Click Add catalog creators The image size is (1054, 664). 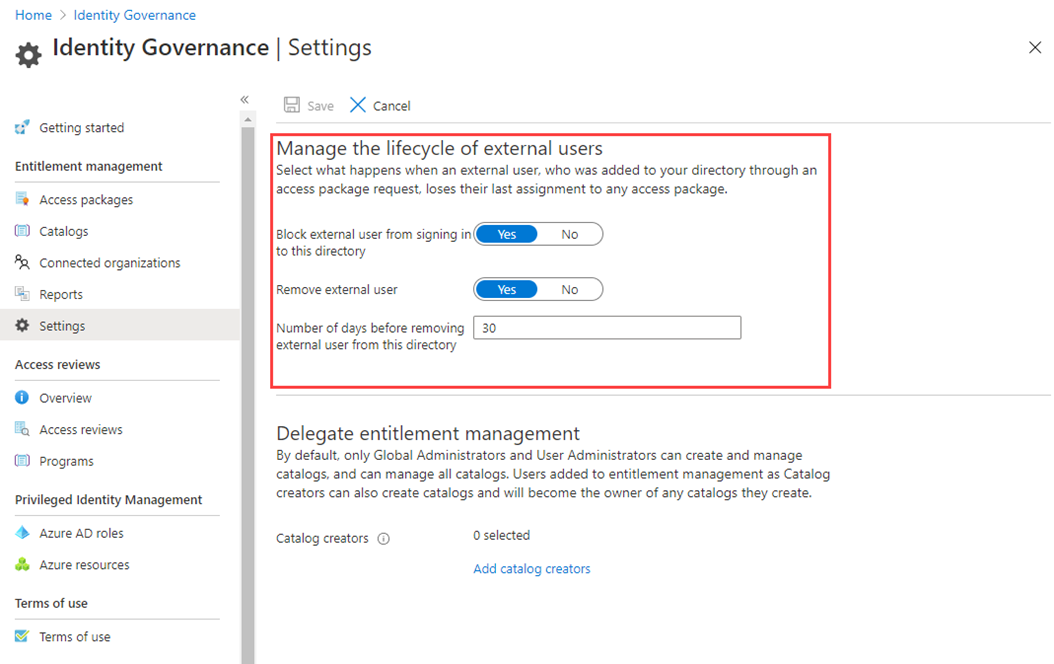pyautogui.click(x=531, y=567)
